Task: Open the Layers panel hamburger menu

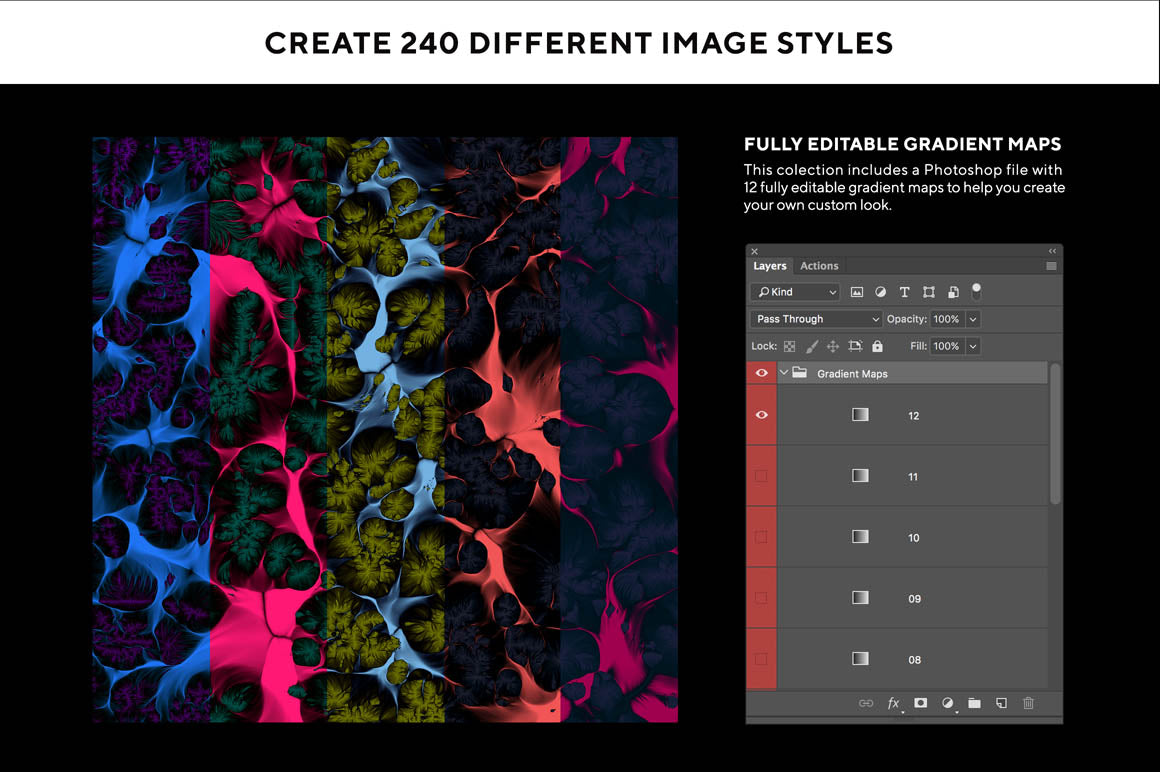Action: click(1051, 266)
